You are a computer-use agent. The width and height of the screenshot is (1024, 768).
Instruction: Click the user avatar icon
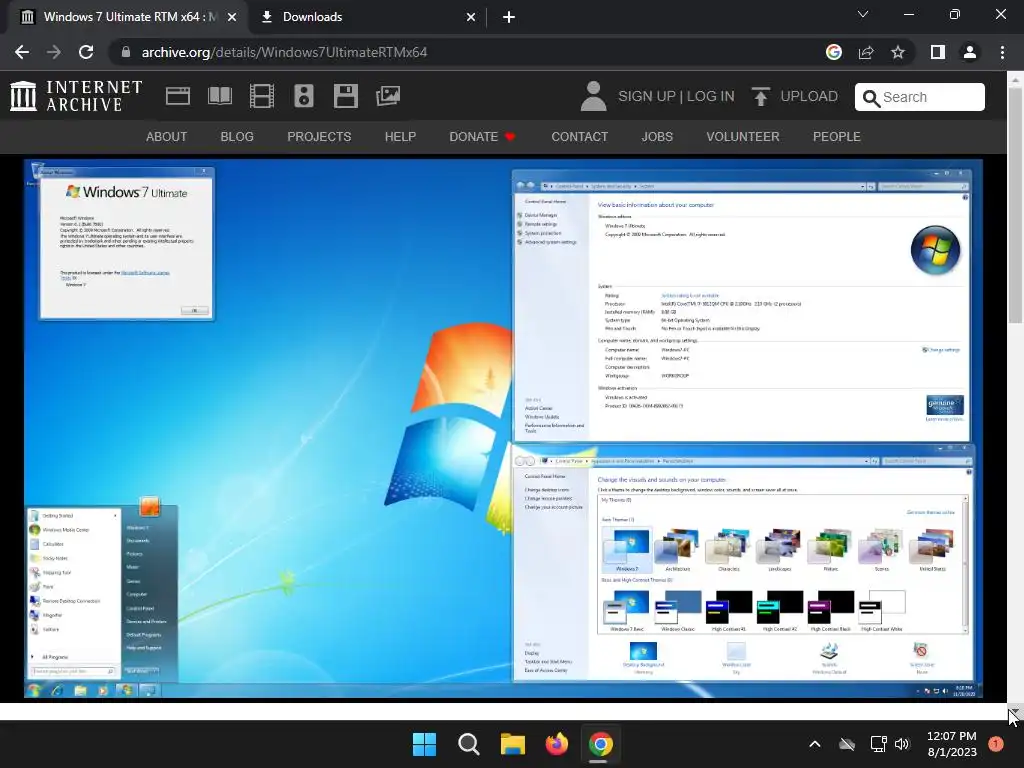coord(593,96)
